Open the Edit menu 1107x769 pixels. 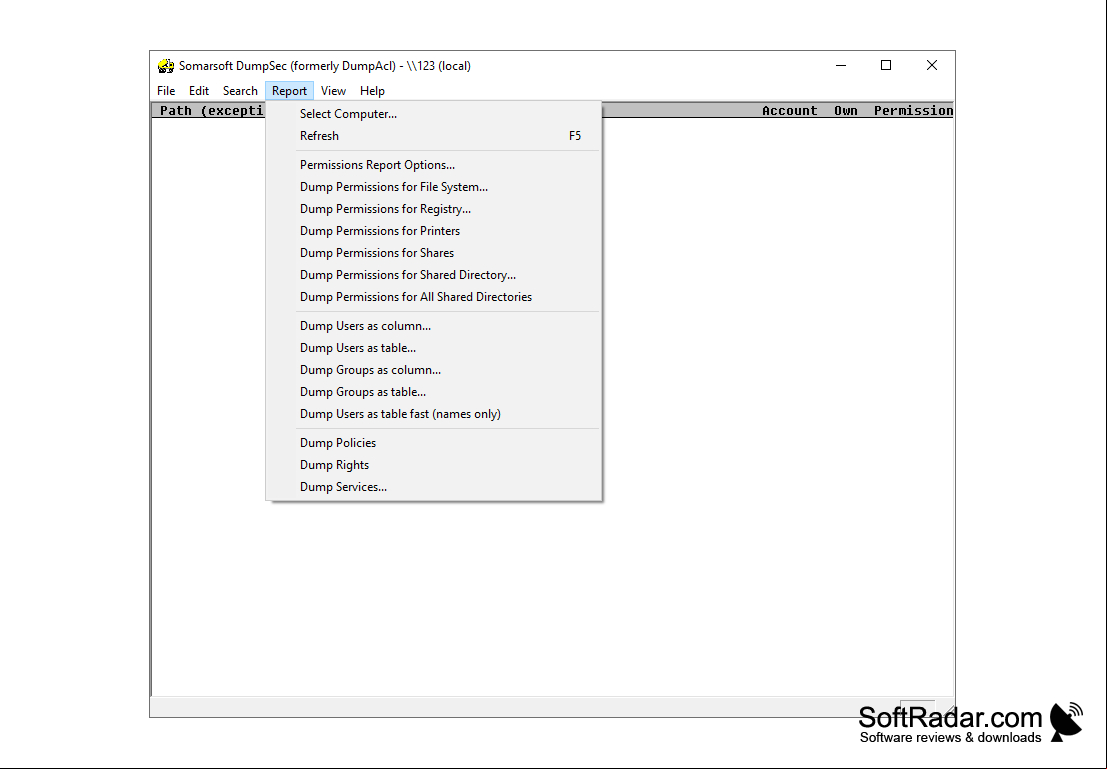tap(198, 90)
